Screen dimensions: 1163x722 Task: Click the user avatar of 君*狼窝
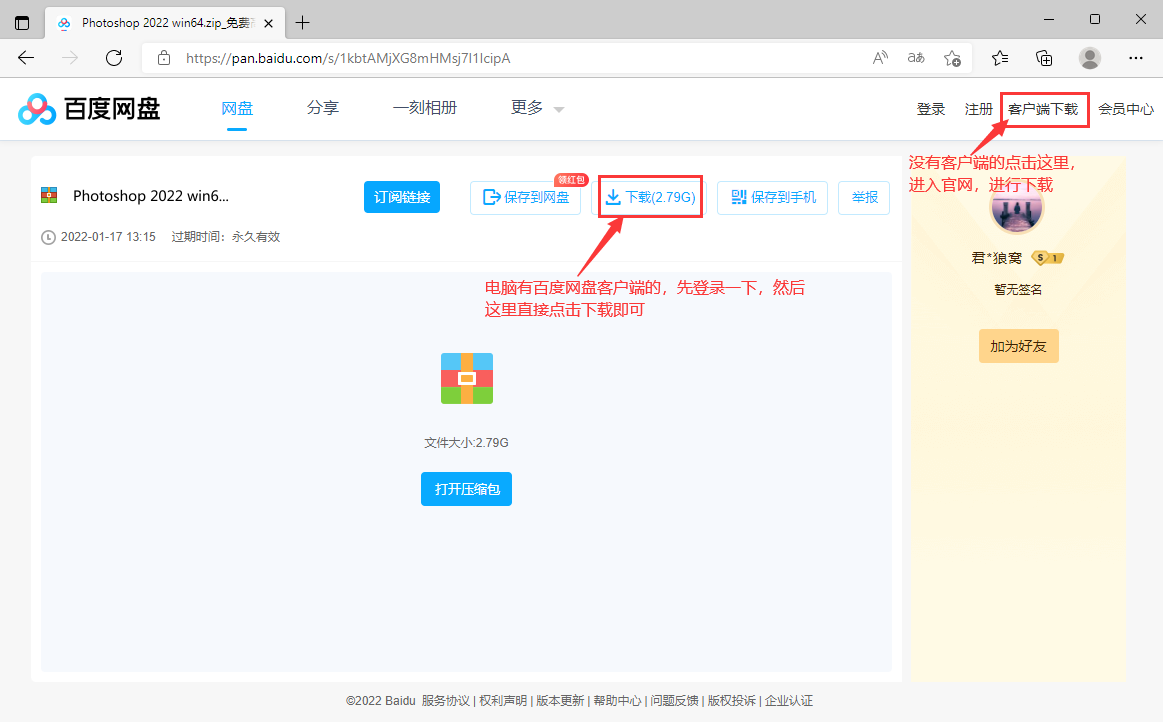point(1018,207)
